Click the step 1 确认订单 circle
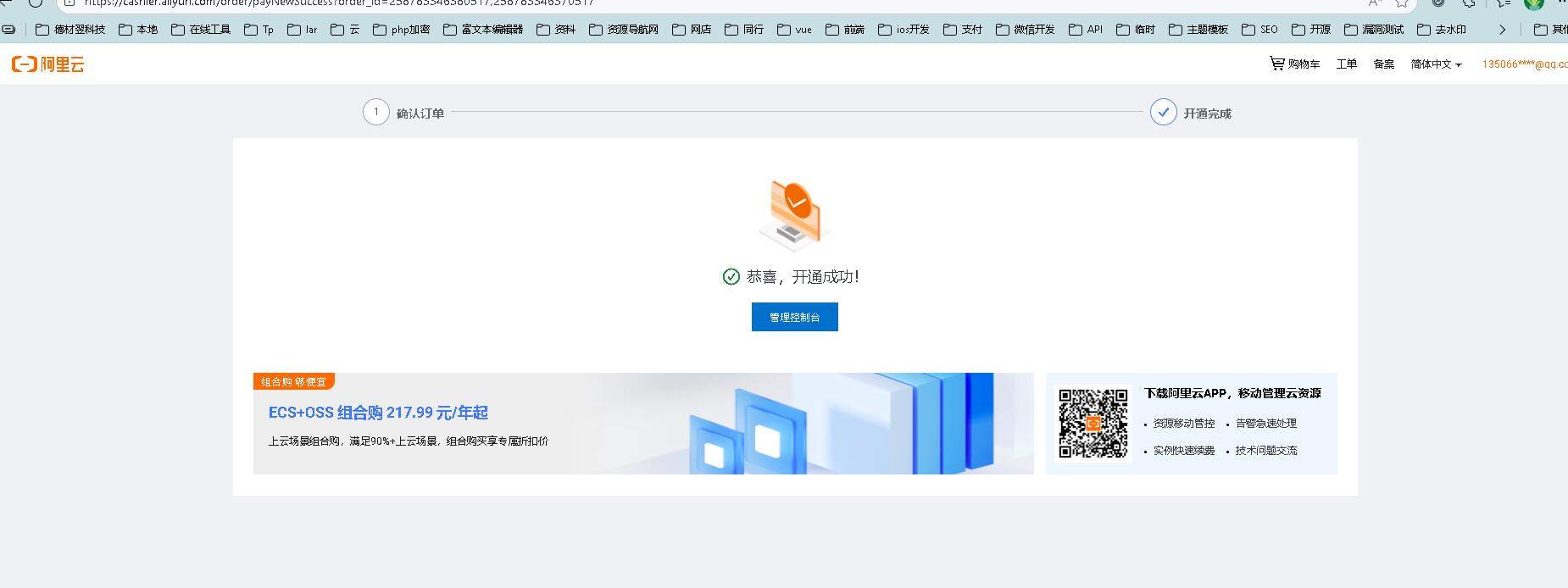This screenshot has height=588, width=1568. (376, 112)
